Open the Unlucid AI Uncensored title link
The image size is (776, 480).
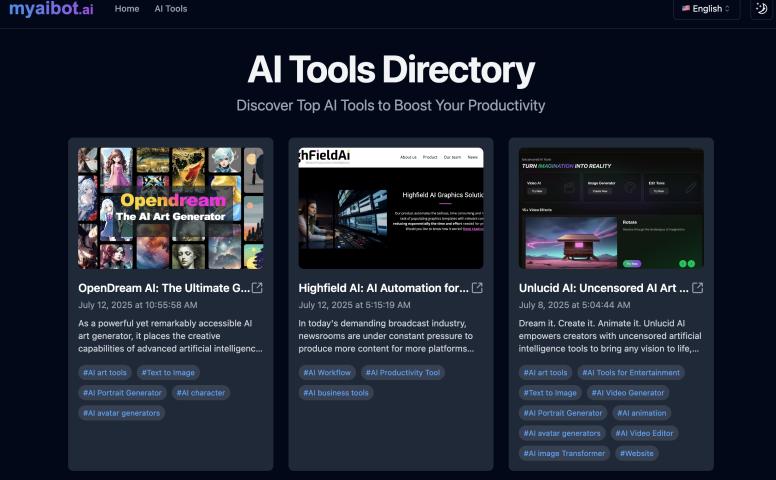pyautogui.click(x=604, y=288)
